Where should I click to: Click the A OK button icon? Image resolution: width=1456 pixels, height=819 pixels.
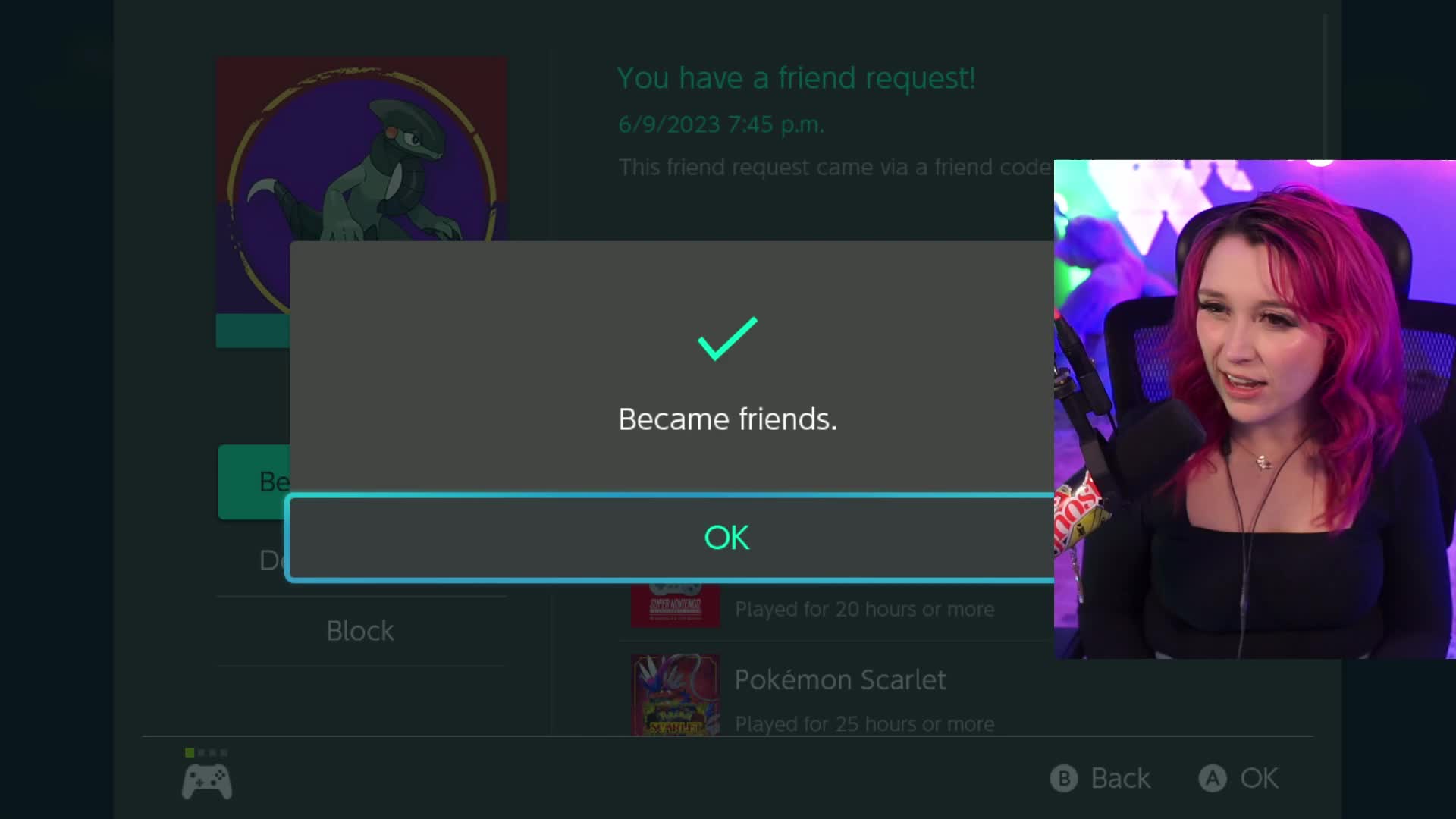[x=1212, y=778]
